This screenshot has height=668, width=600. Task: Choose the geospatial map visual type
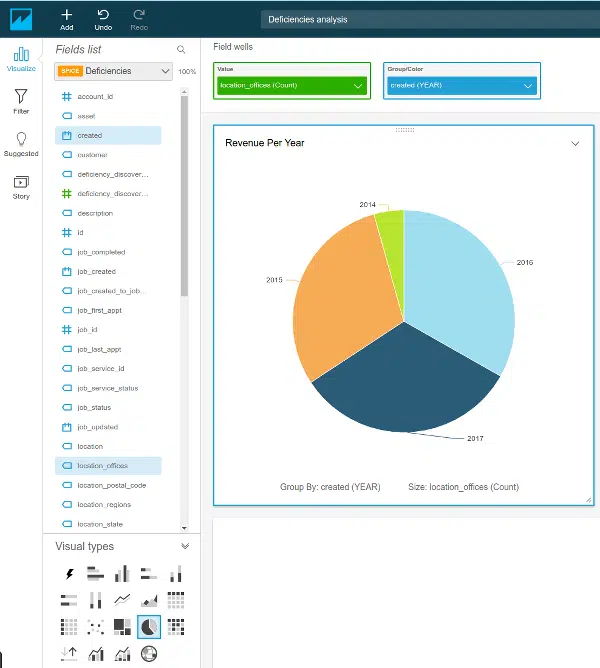(148, 654)
